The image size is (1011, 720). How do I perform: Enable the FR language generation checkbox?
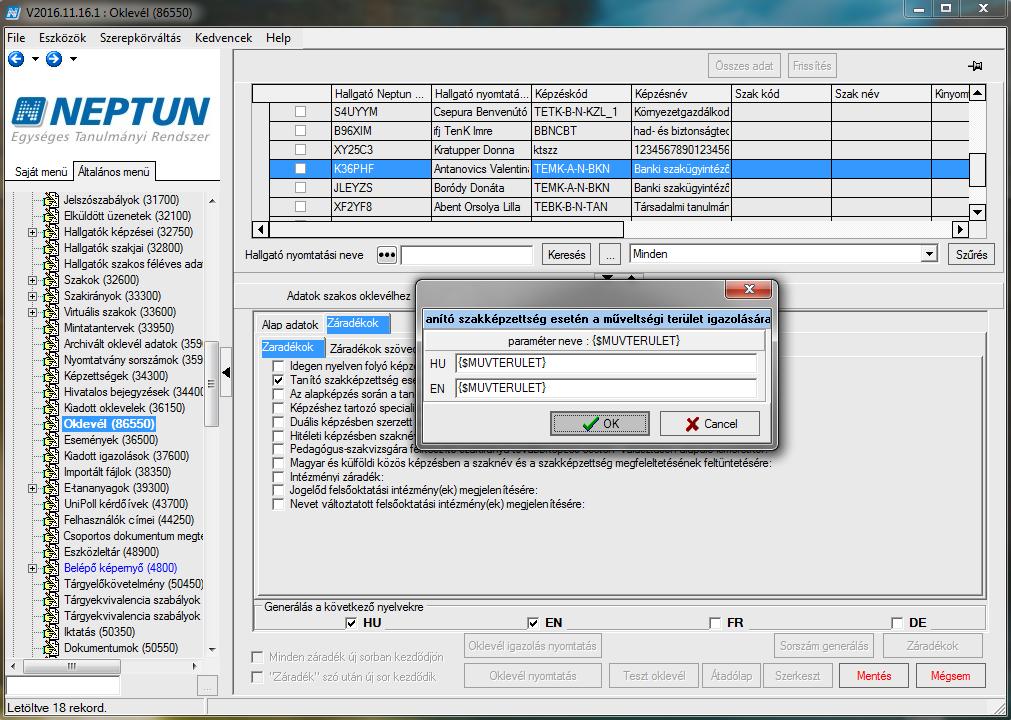(x=715, y=623)
